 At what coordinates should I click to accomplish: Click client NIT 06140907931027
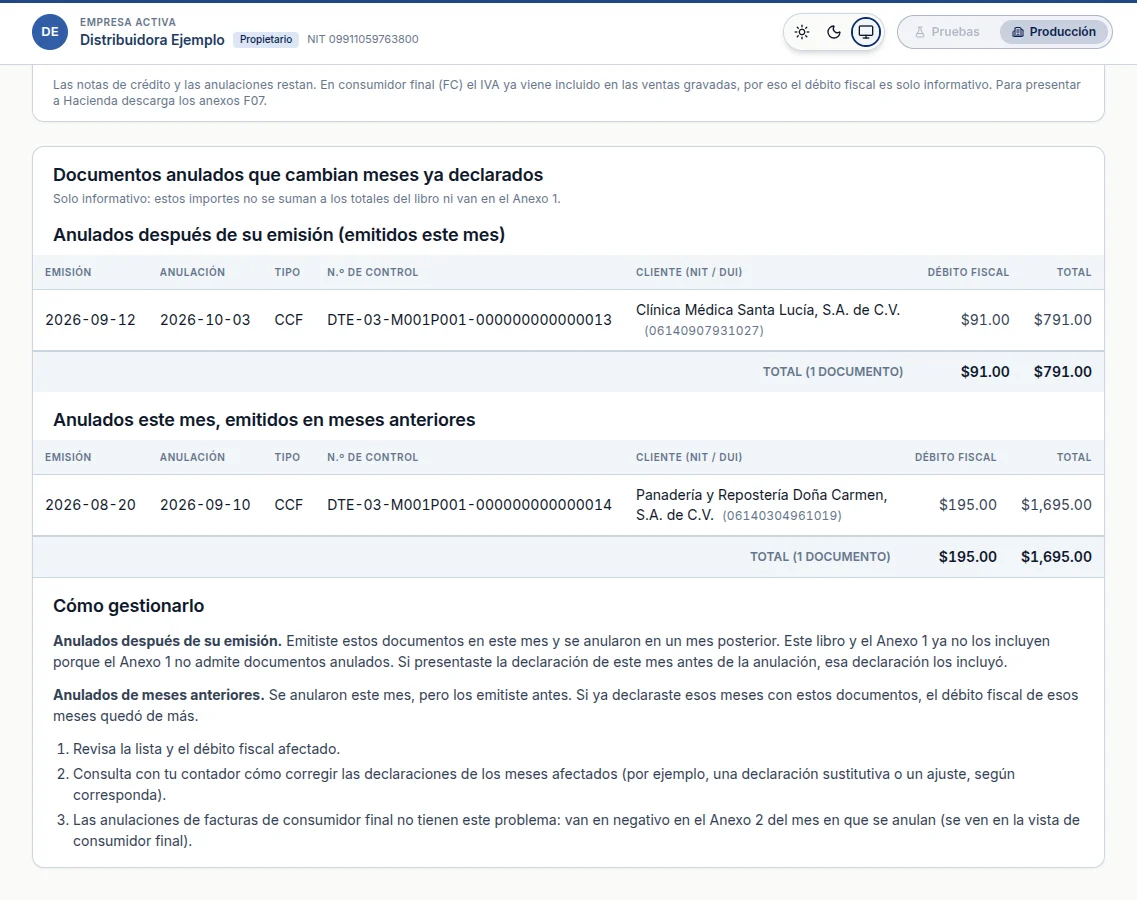704,331
